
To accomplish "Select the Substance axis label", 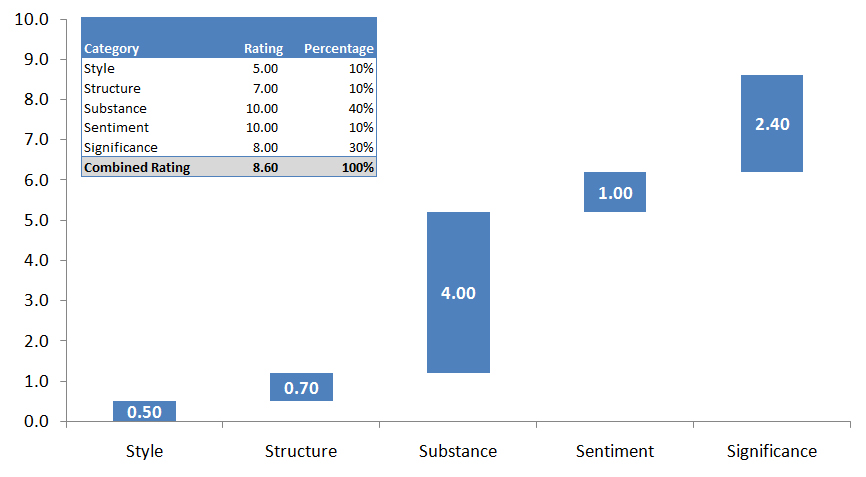I will pyautogui.click(x=458, y=451).
